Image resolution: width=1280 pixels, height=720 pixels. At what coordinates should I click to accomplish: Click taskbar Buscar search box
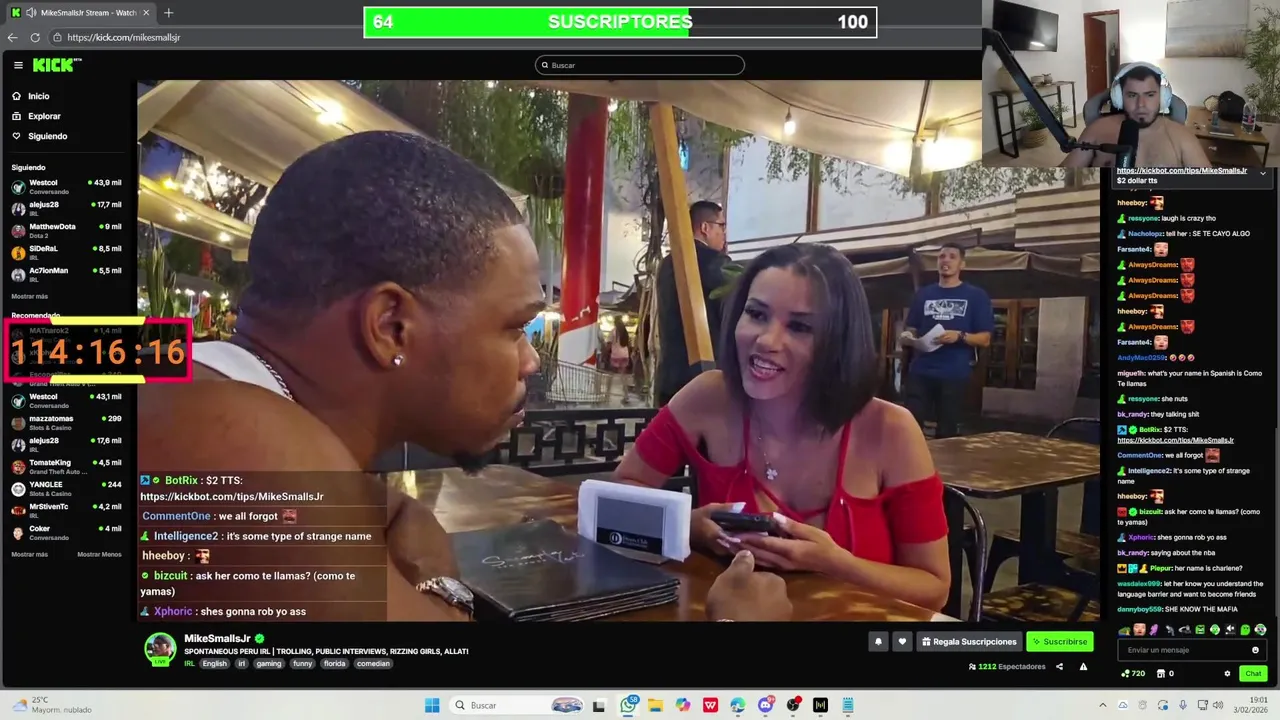click(514, 705)
